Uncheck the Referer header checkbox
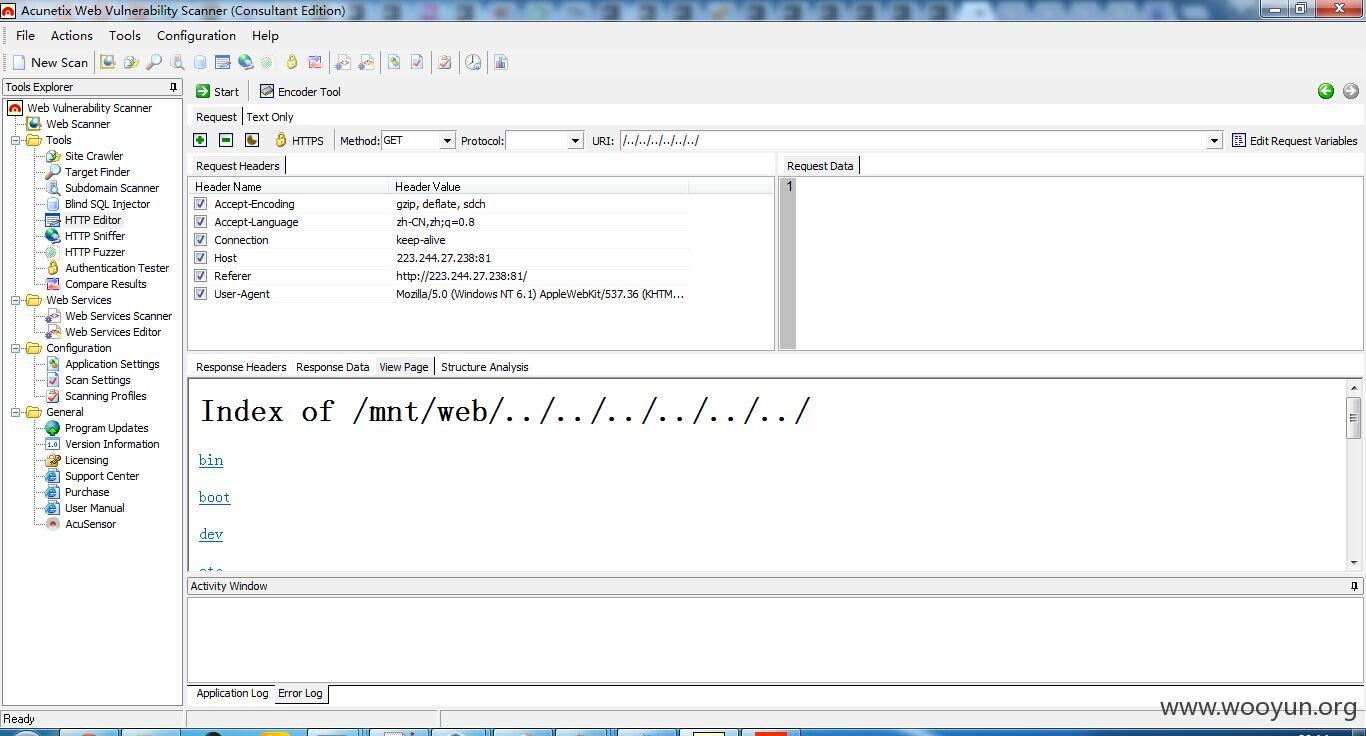Image resolution: width=1366 pixels, height=736 pixels. pos(200,276)
